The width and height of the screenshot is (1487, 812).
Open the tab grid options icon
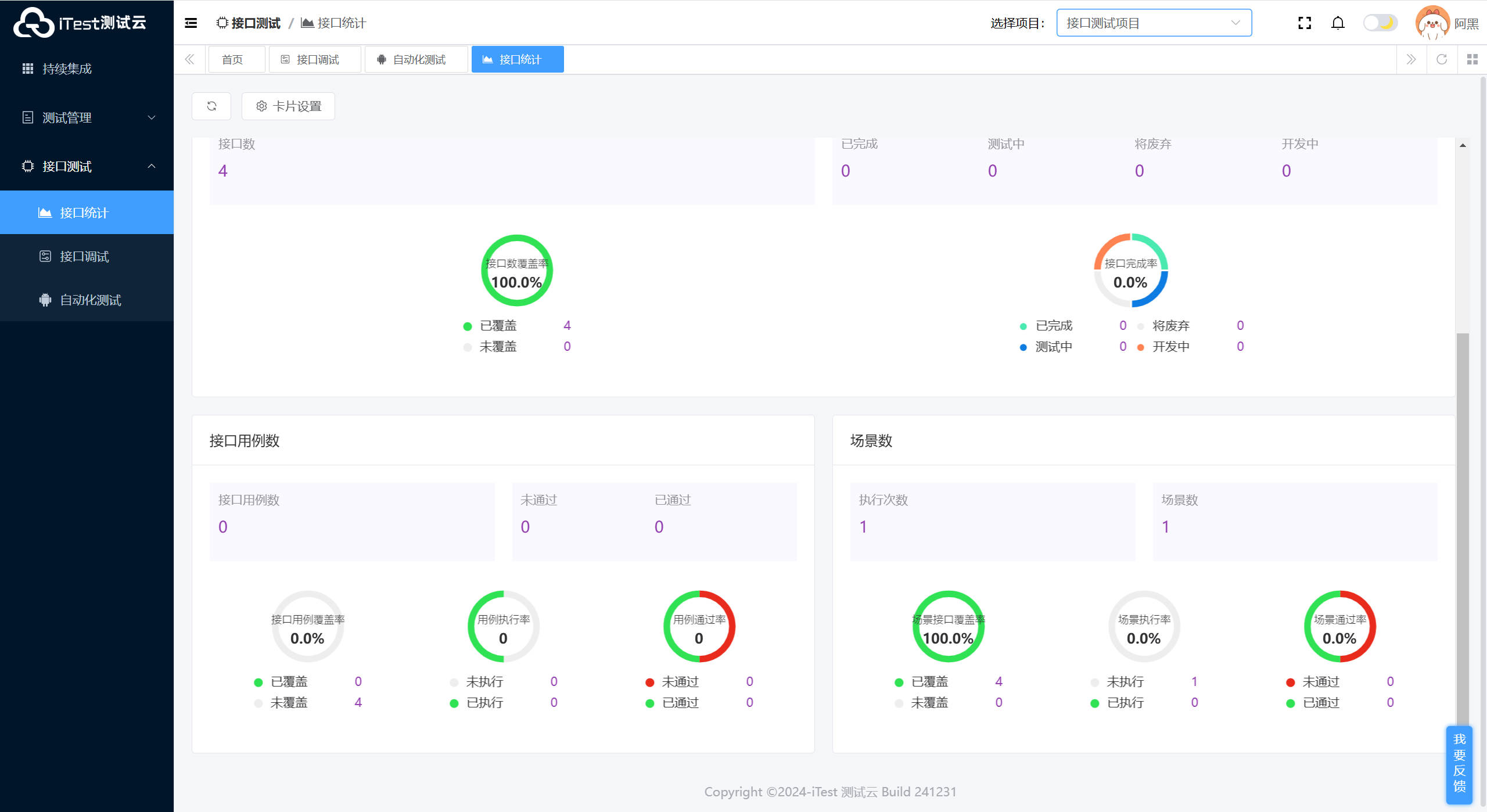(x=1472, y=59)
